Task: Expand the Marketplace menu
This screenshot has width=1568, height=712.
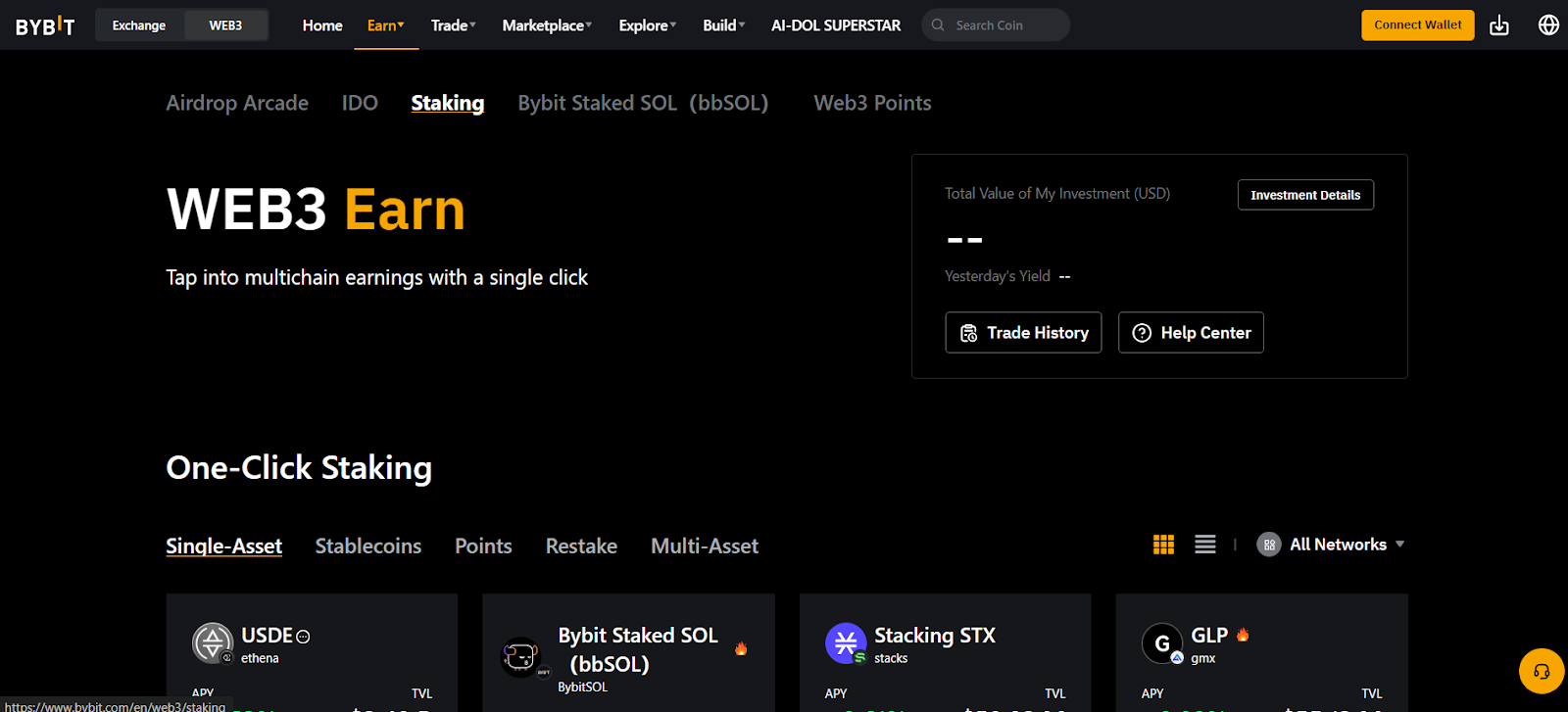Action: pyautogui.click(x=547, y=25)
